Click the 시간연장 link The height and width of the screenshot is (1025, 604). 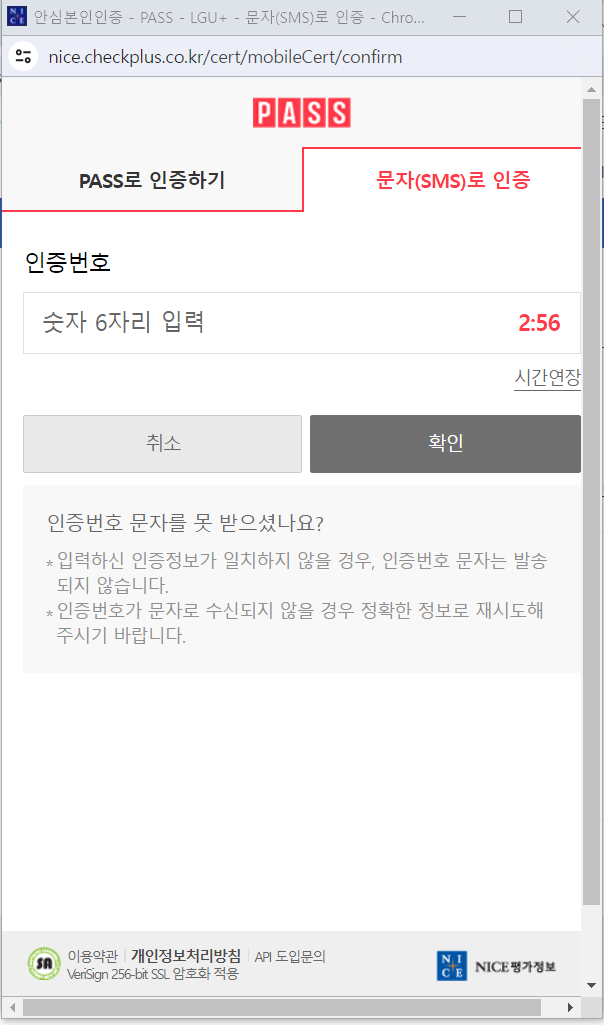[x=547, y=377]
